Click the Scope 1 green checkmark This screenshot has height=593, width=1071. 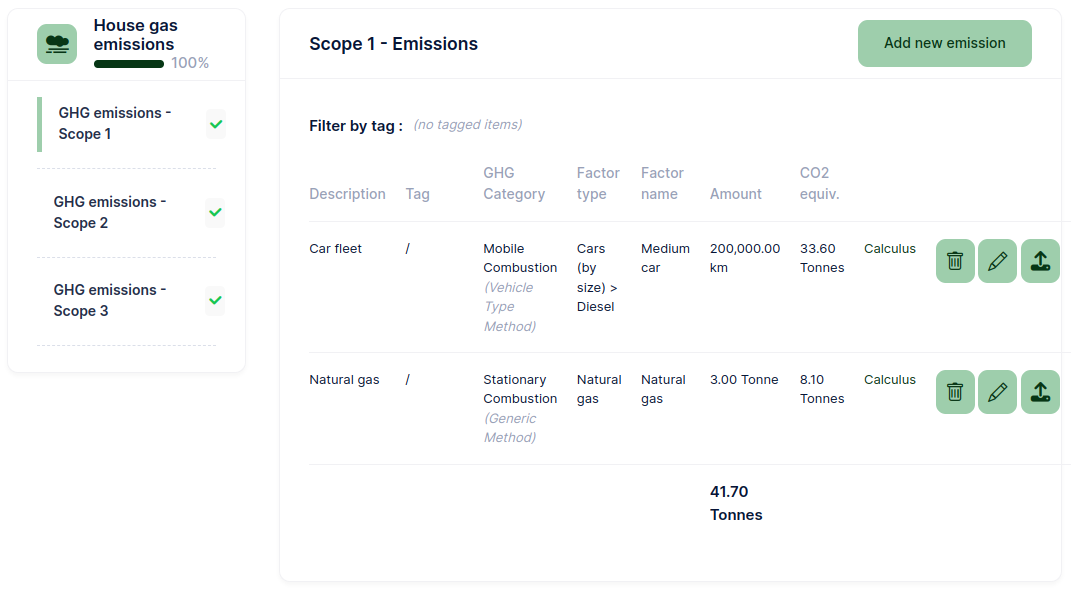pyautogui.click(x=216, y=124)
